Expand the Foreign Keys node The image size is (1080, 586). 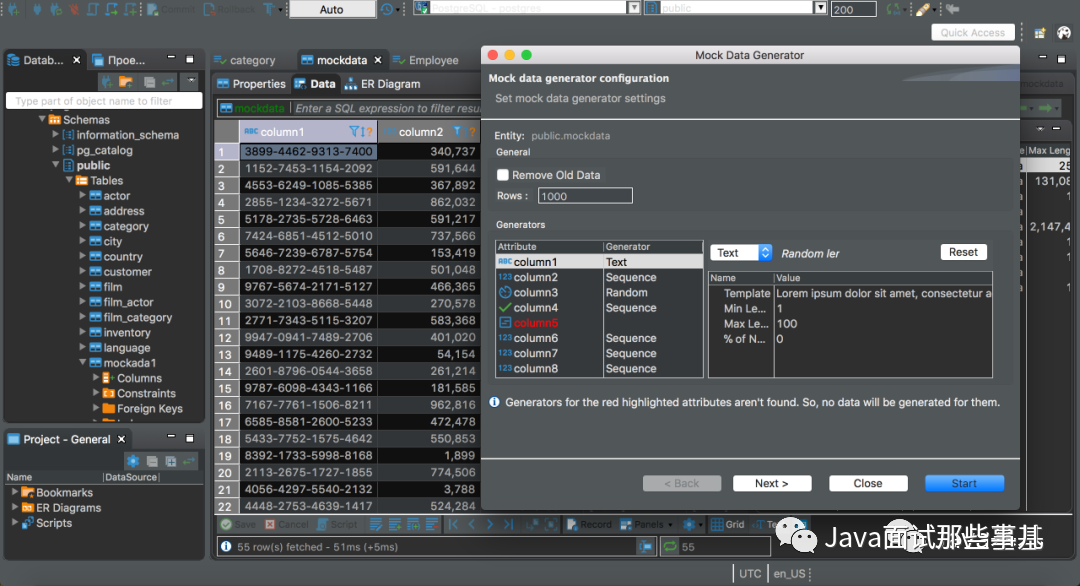click(x=96, y=408)
